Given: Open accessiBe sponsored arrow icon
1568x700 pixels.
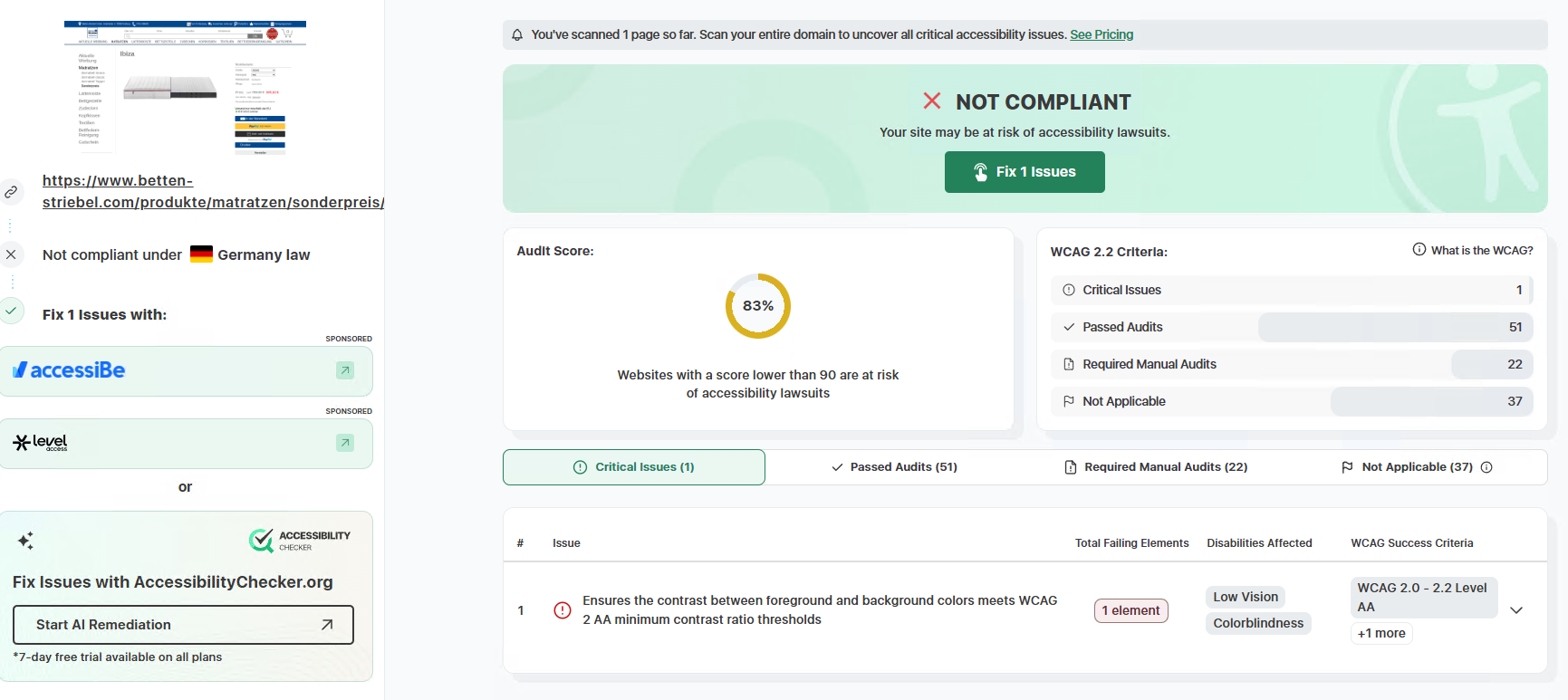Looking at the screenshot, I should coord(345,370).
